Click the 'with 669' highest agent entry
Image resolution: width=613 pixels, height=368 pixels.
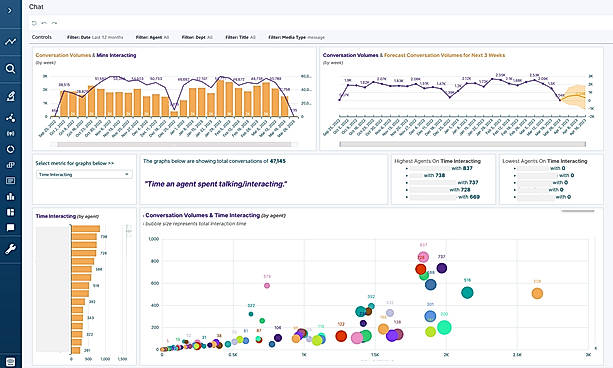[x=469, y=197]
